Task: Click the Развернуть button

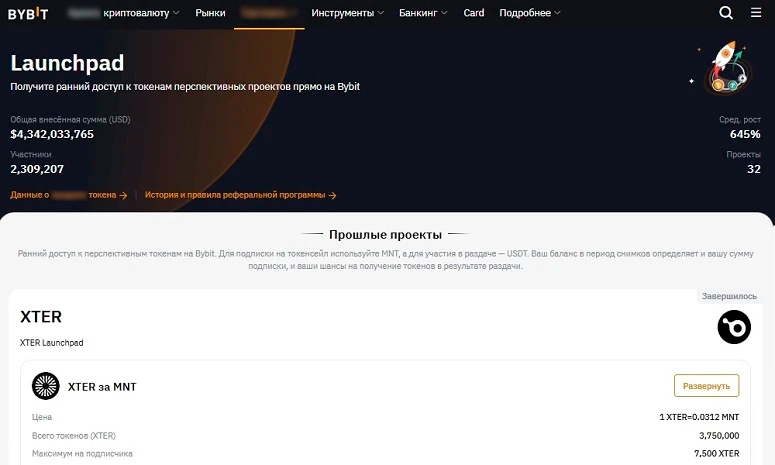Action: point(706,385)
